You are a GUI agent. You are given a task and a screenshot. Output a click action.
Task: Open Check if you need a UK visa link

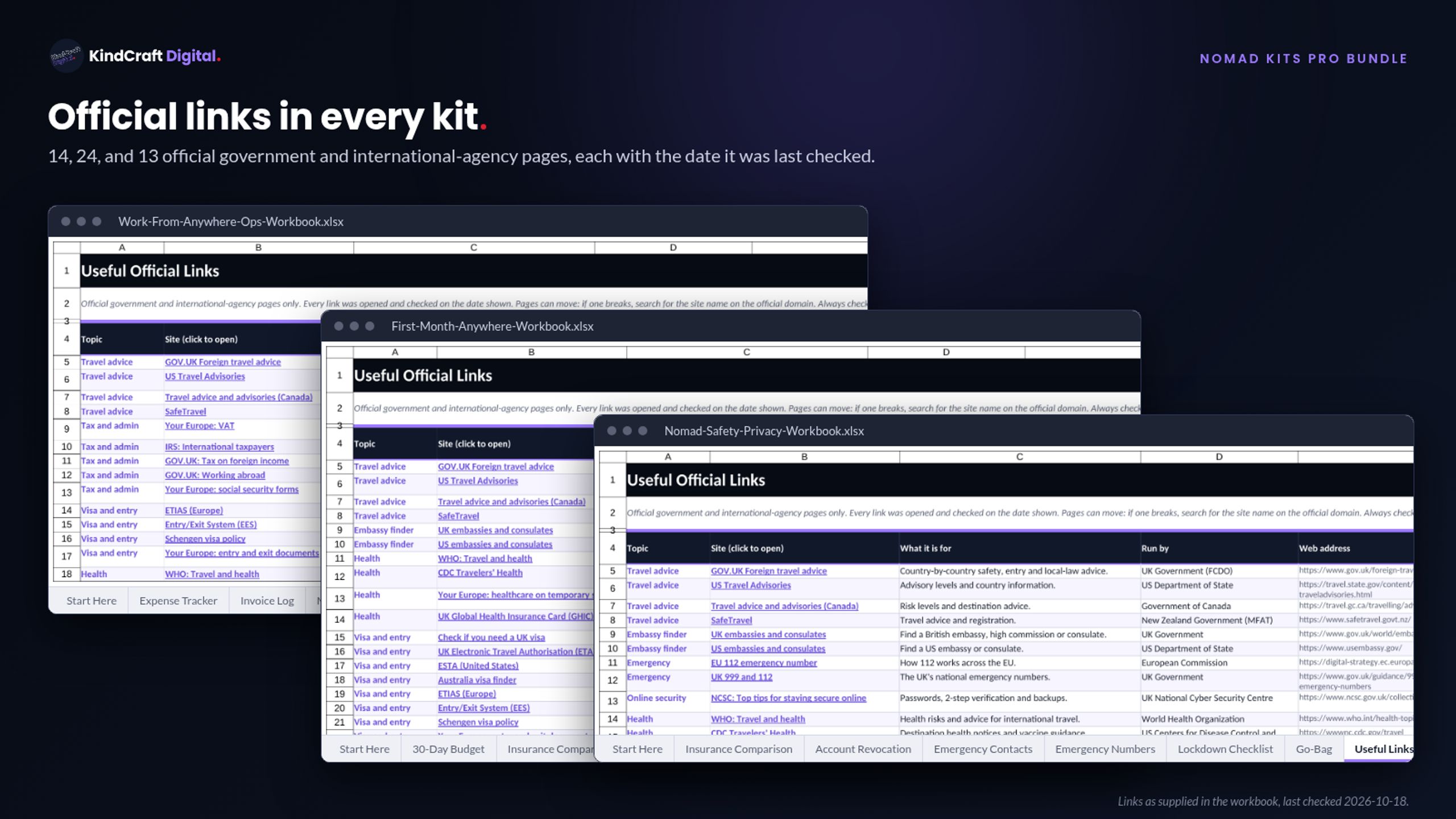491,637
